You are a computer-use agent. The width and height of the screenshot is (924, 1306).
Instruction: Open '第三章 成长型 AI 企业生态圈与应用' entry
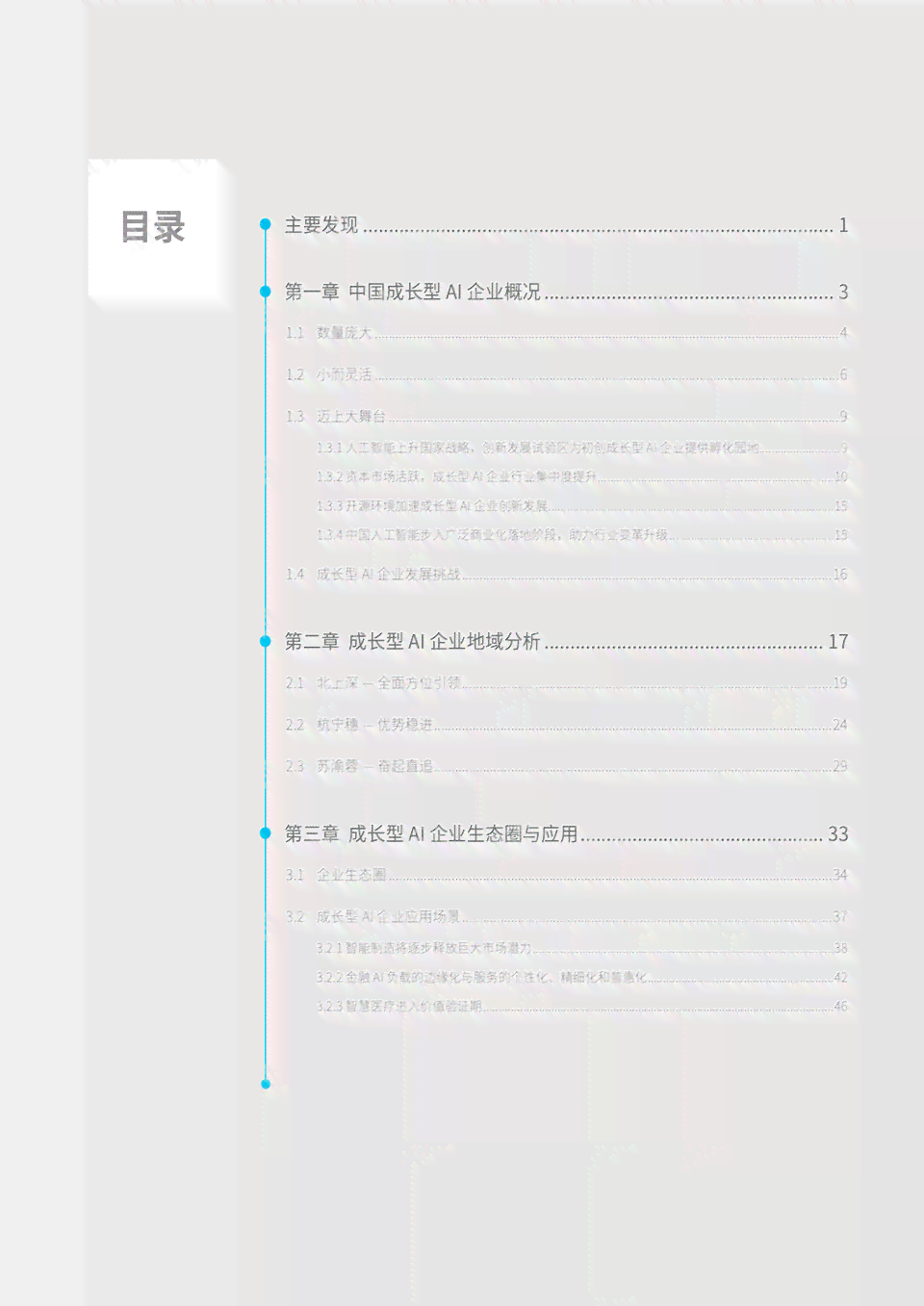click(x=566, y=833)
